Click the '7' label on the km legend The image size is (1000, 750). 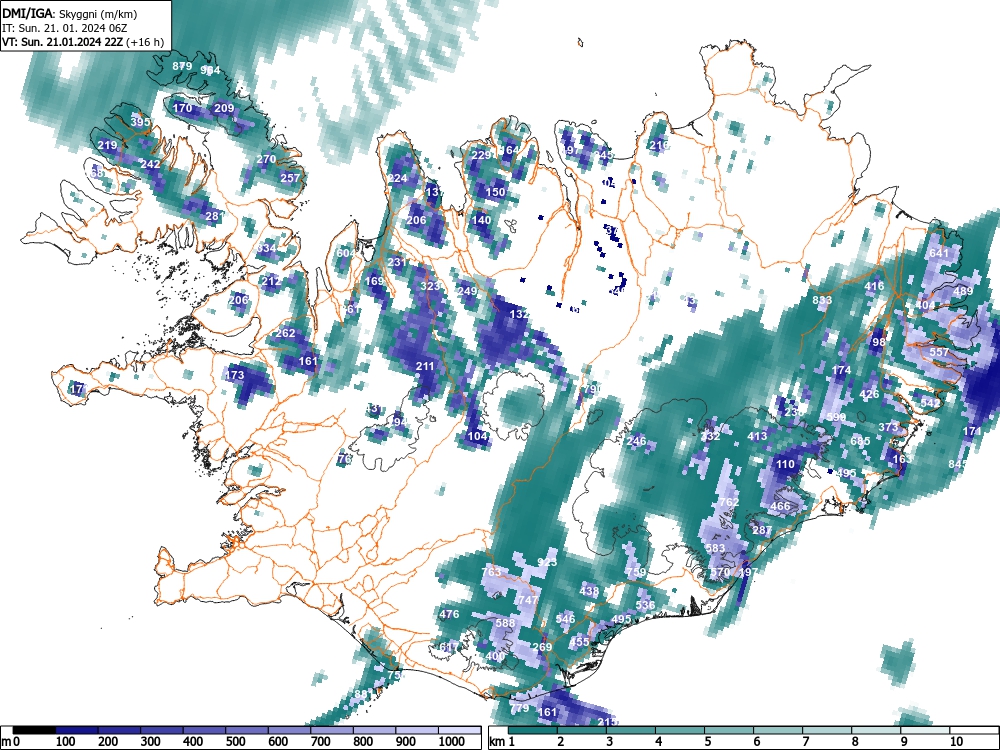click(x=805, y=742)
